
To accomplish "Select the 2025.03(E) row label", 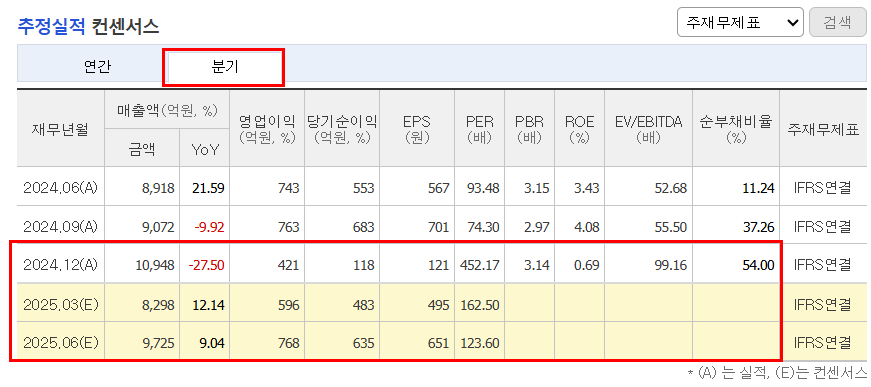I will (x=61, y=304).
